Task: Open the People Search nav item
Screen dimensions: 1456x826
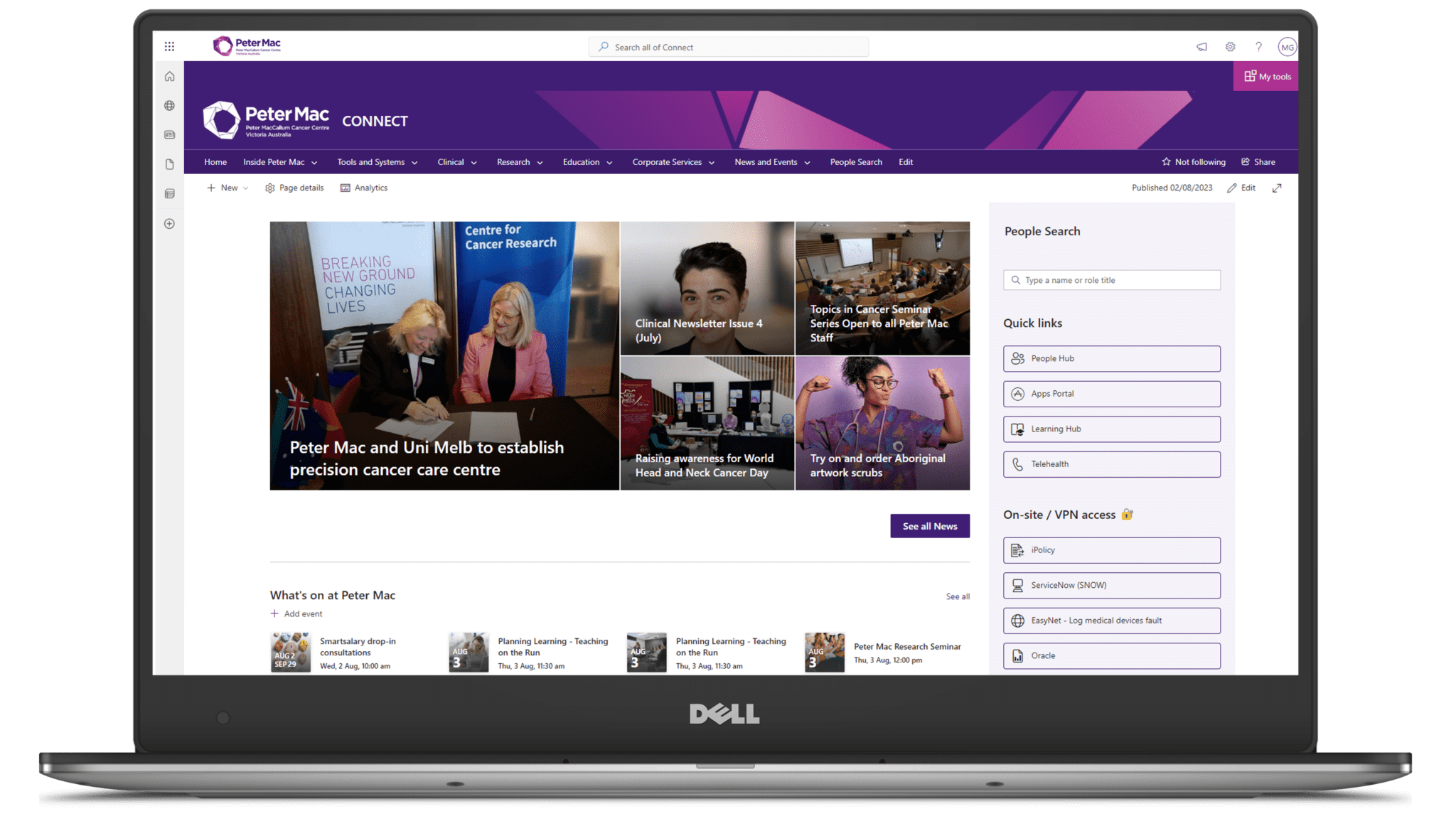Action: pyautogui.click(x=856, y=162)
